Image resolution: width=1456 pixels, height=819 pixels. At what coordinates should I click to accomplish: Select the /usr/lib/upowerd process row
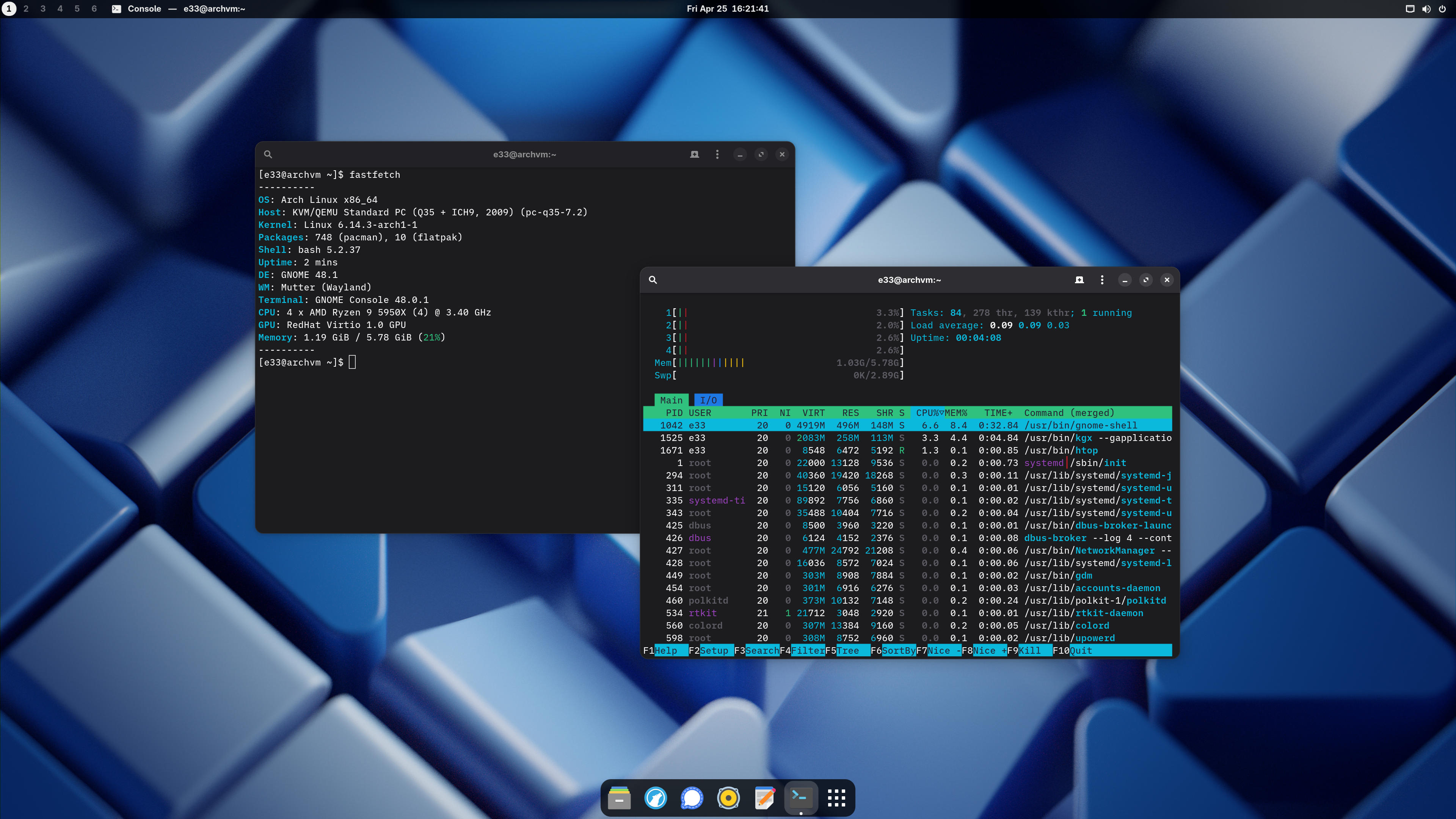[908, 638]
